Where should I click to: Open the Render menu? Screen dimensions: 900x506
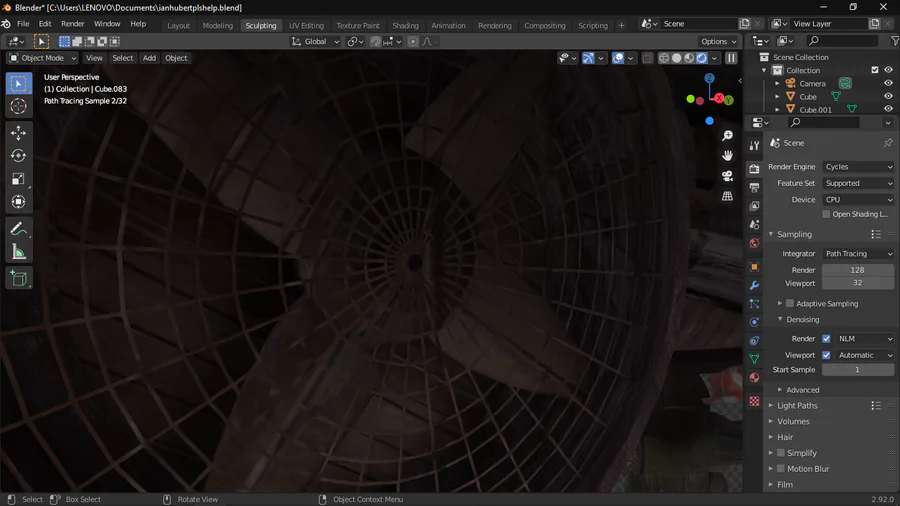coord(72,24)
